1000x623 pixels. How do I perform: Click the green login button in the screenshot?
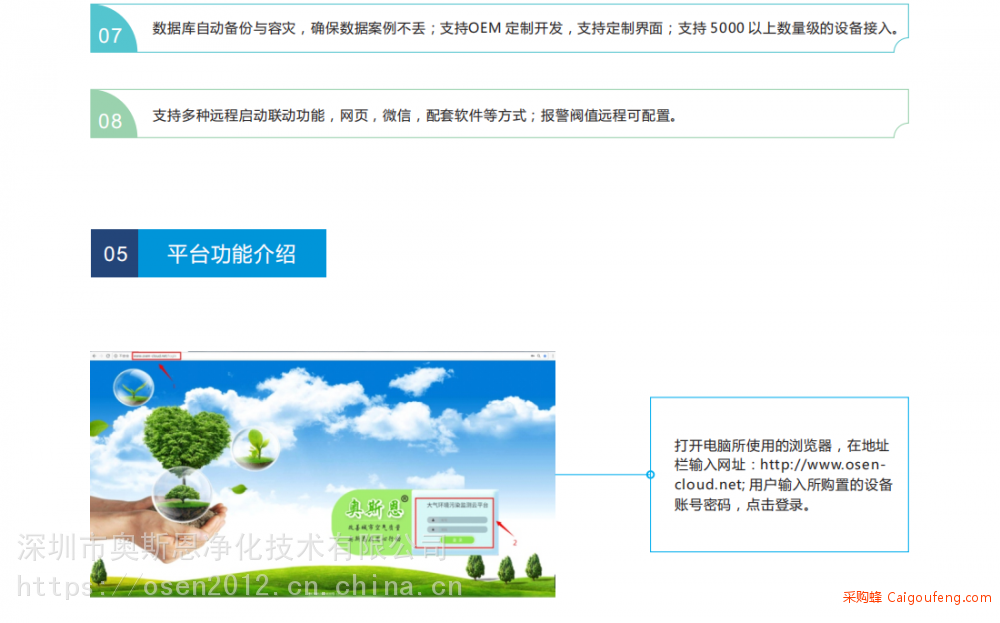457,540
